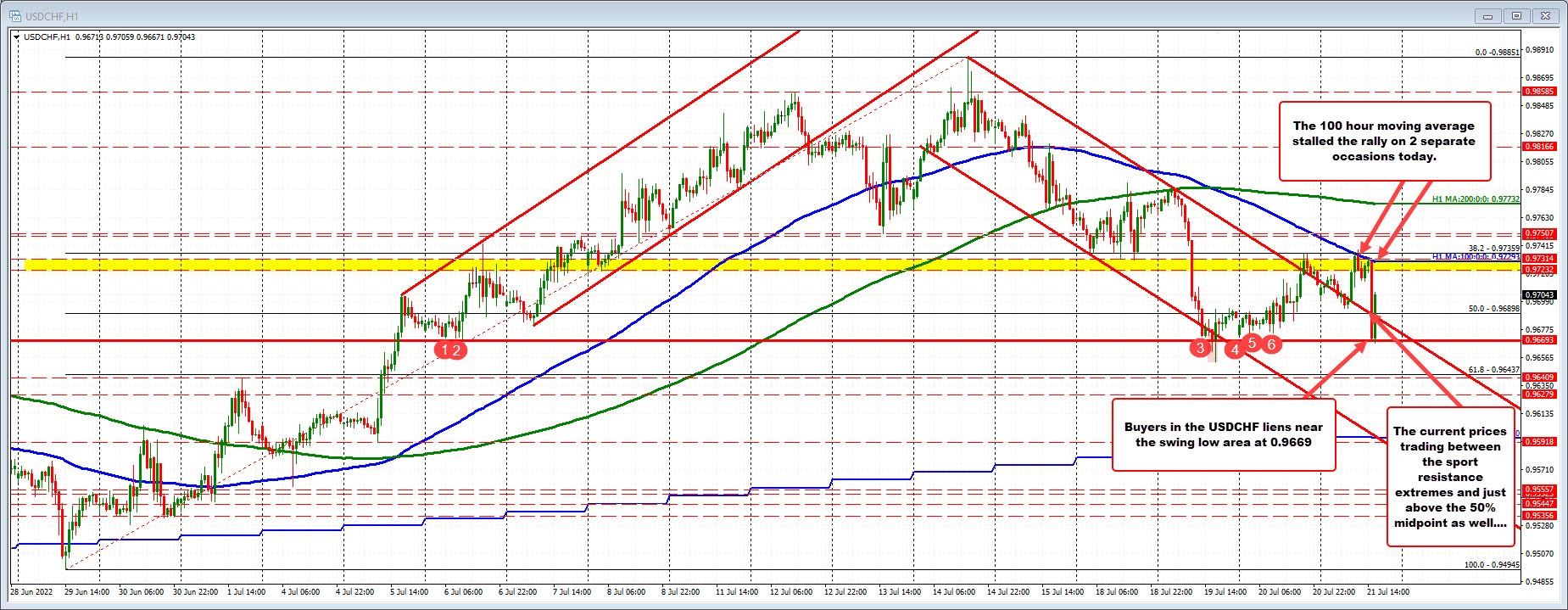The width and height of the screenshot is (1568, 610).
Task: Click the 0.98270 price scale value
Action: 1539,134
